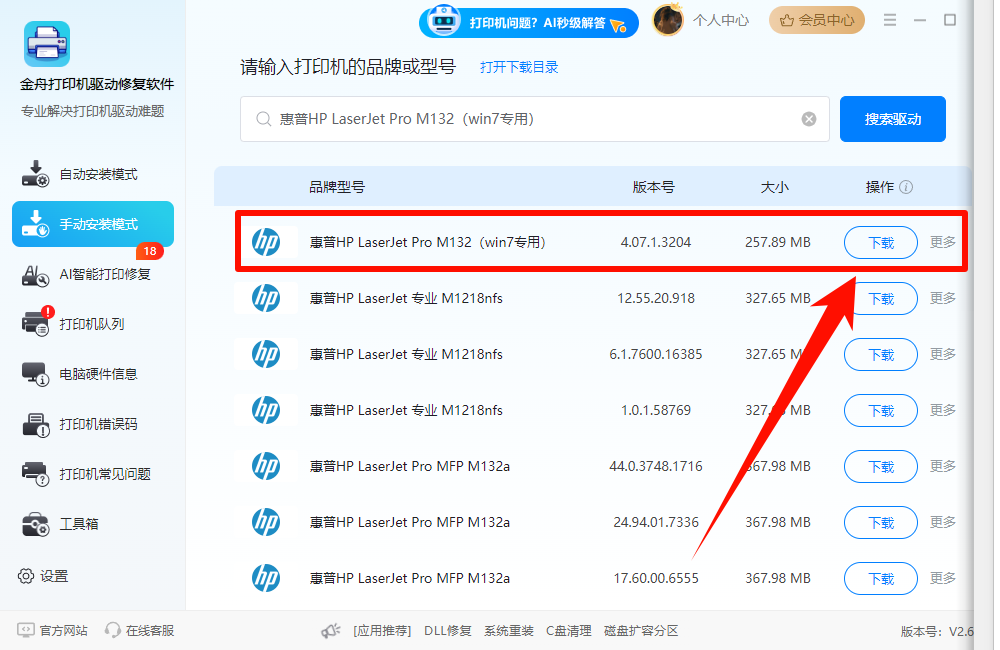Viewport: 1000px width, 650px height.
Task: Expand 更多 for M132a 44.0.3748.1716 row
Action: 943,466
